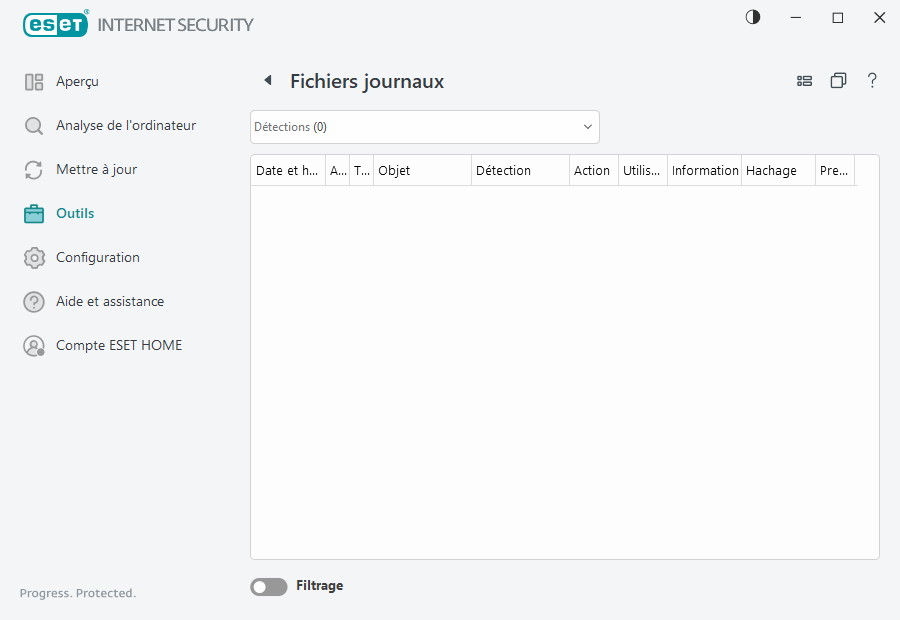Expand the log type selector chevron
This screenshot has height=620, width=900.
pos(587,127)
